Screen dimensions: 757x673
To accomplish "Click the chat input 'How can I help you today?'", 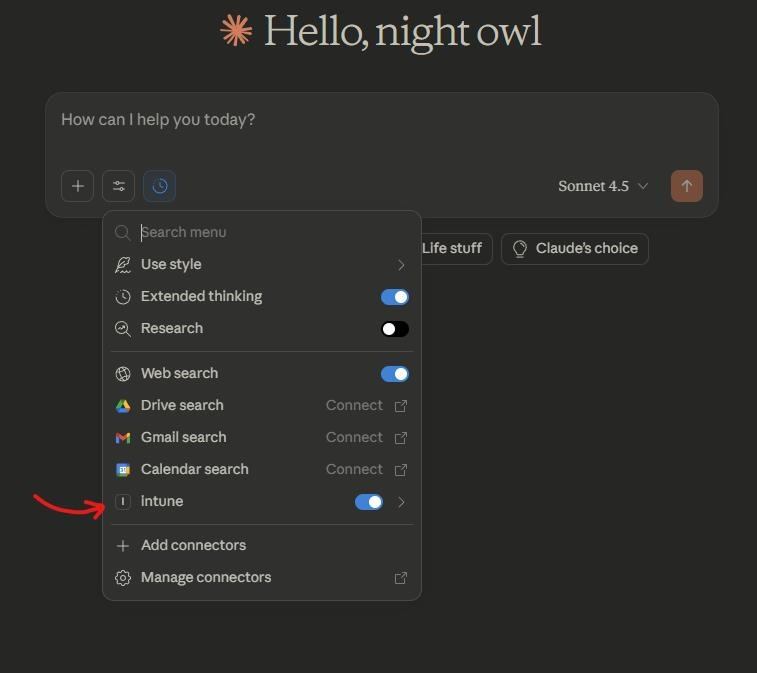I will pyautogui.click(x=158, y=119).
